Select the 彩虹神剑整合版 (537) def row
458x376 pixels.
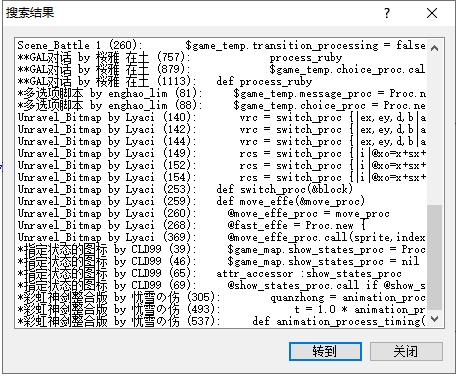tap(221, 321)
